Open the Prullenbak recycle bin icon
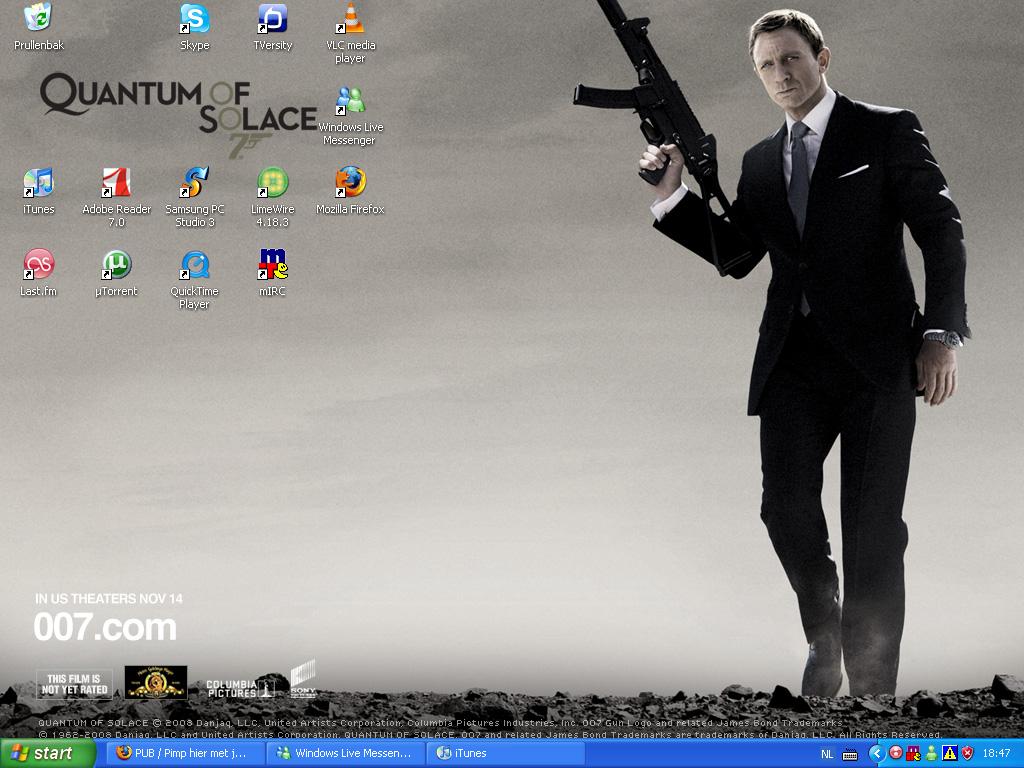1024x768 pixels. pos(39,26)
